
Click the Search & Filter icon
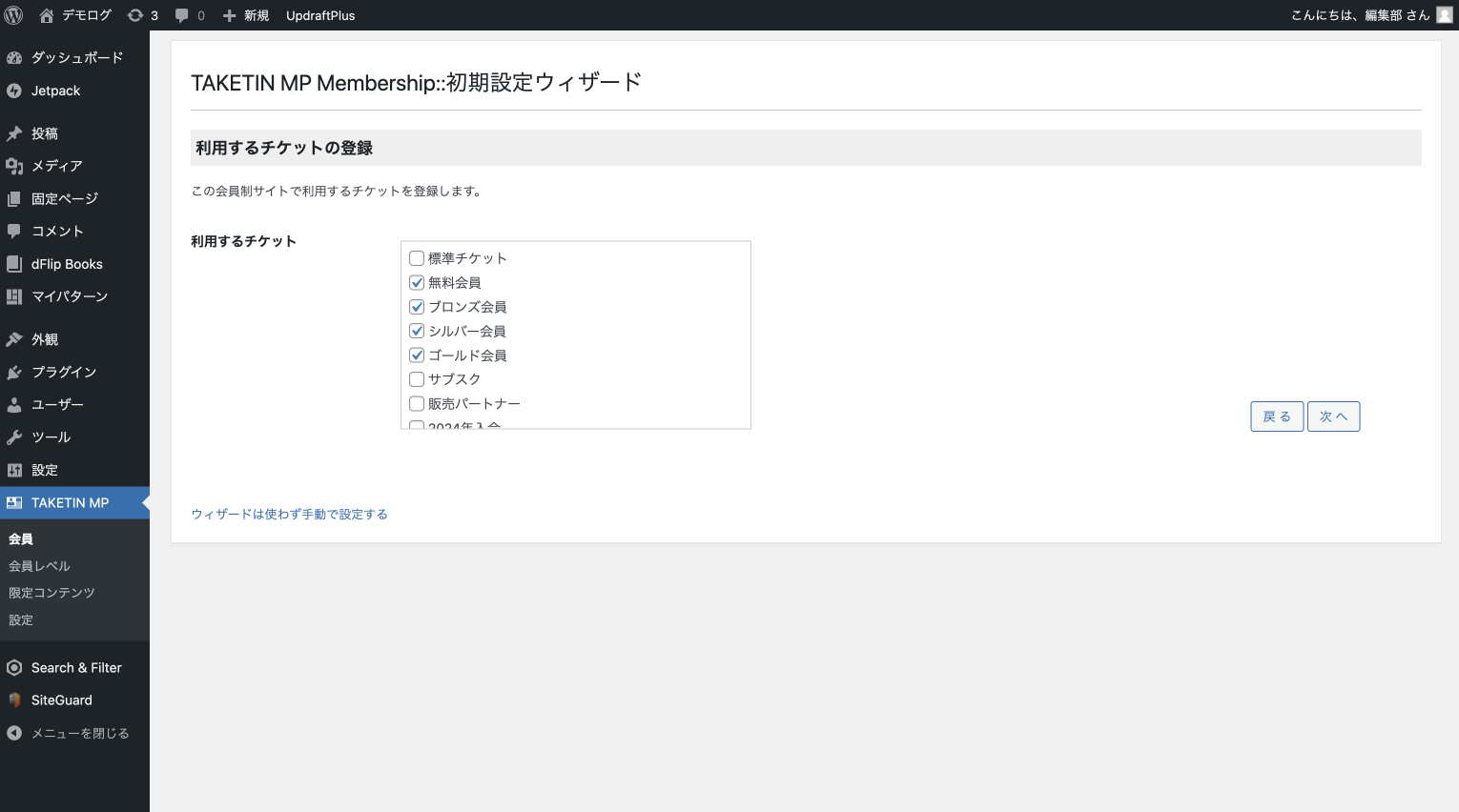click(x=14, y=668)
